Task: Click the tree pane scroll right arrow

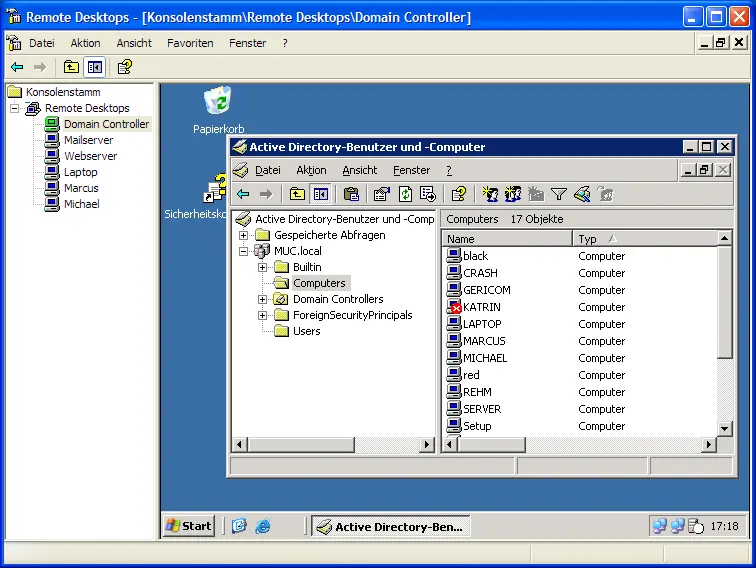Action: tap(426, 444)
